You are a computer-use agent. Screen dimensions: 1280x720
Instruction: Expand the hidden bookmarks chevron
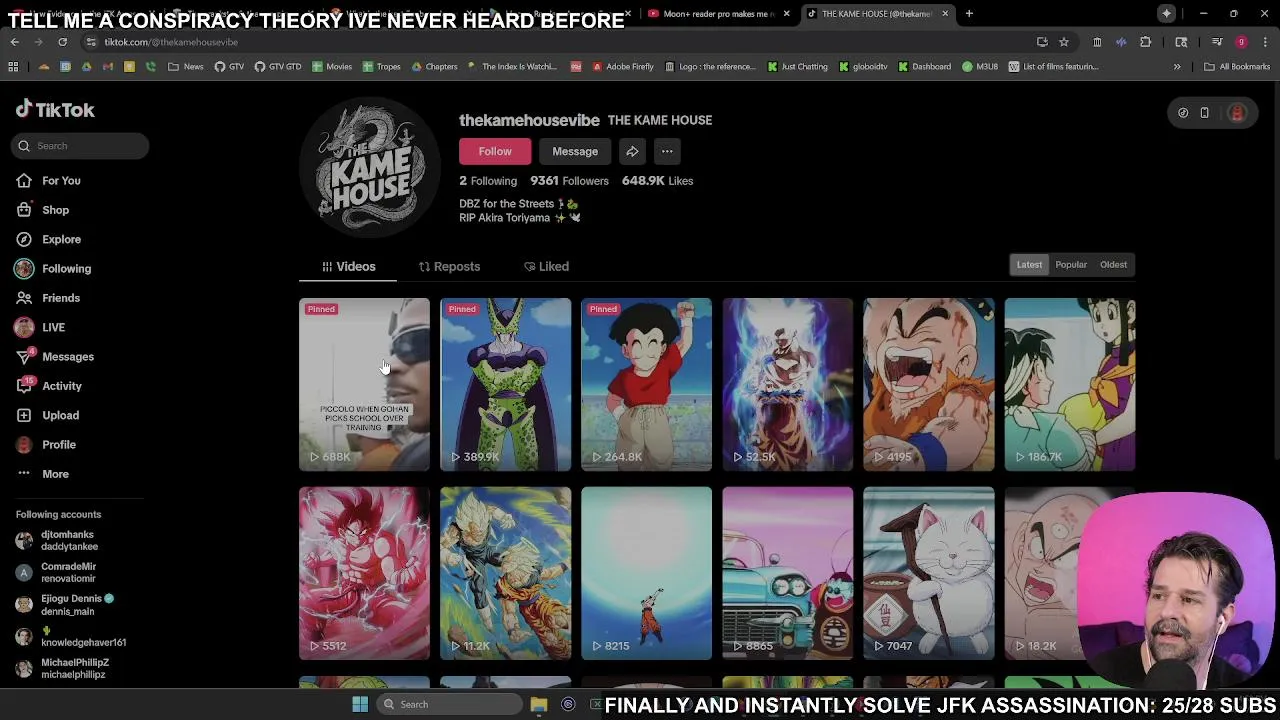click(1177, 67)
